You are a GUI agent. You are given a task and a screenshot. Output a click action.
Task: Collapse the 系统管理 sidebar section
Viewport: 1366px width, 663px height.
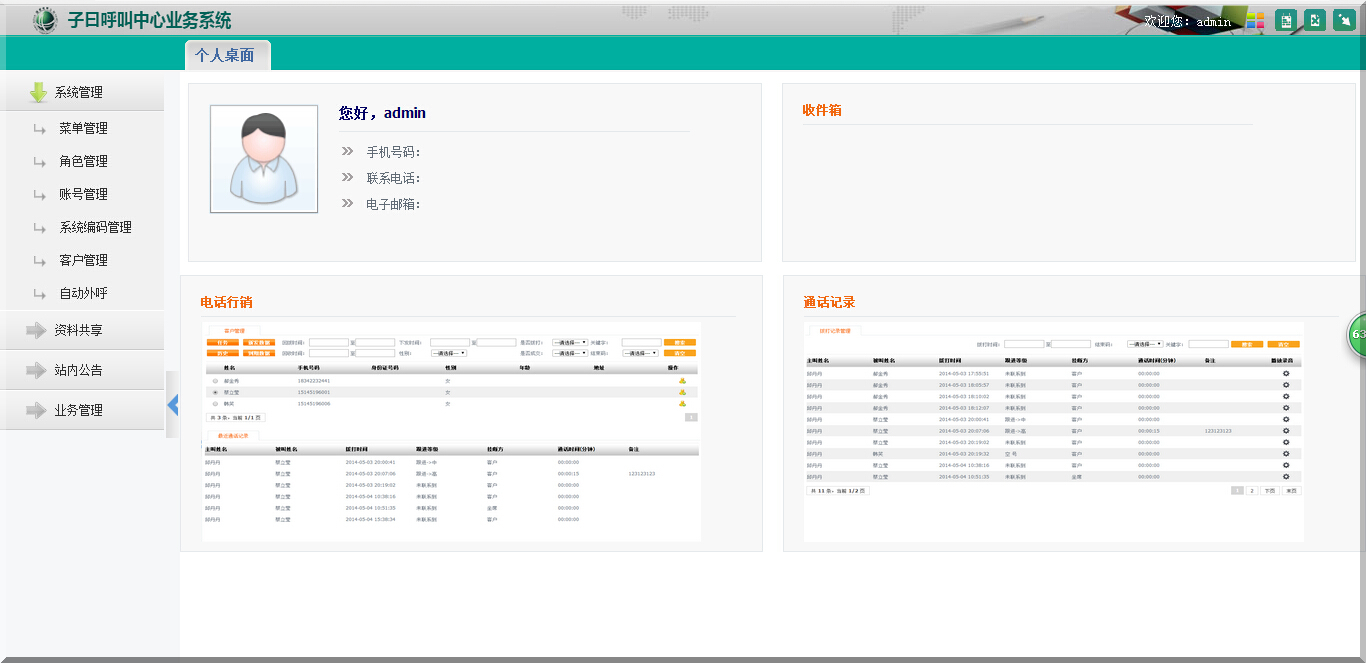(80, 92)
